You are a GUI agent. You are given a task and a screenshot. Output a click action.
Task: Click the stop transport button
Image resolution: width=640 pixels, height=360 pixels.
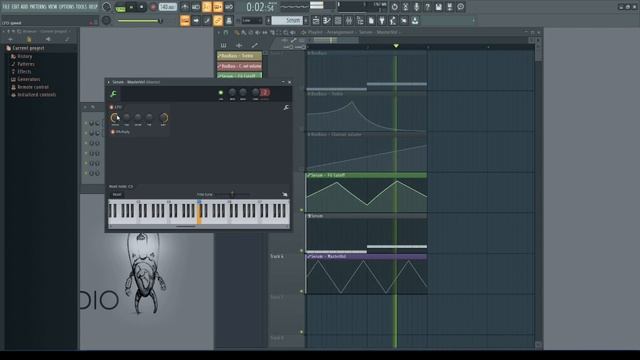click(142, 7)
